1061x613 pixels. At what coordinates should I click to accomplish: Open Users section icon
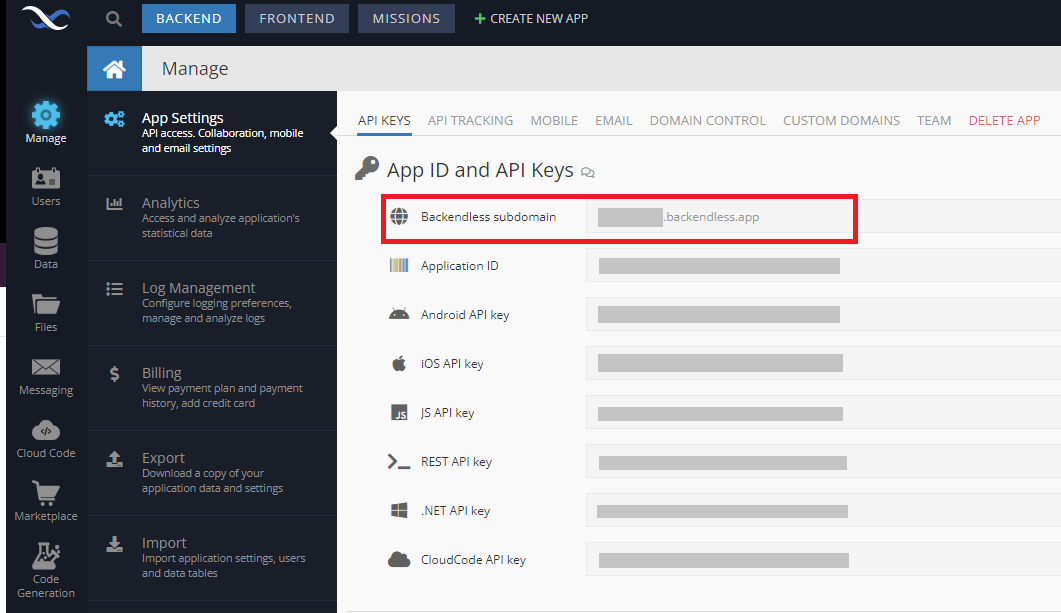(45, 179)
